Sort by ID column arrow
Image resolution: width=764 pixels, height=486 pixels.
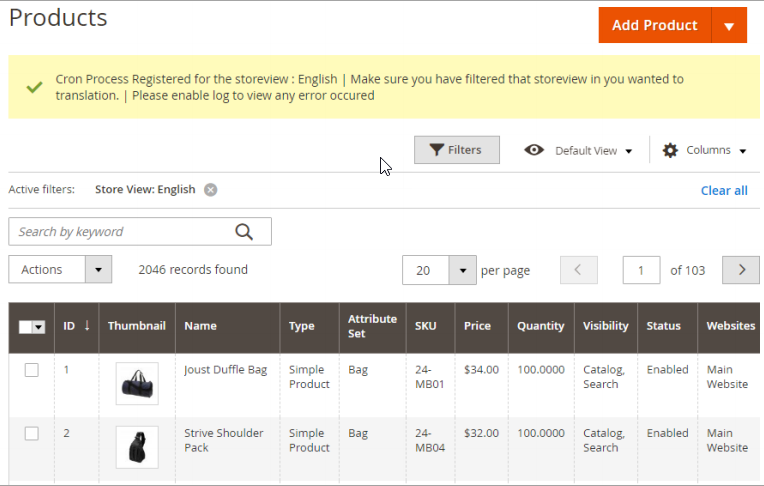click(x=86, y=325)
